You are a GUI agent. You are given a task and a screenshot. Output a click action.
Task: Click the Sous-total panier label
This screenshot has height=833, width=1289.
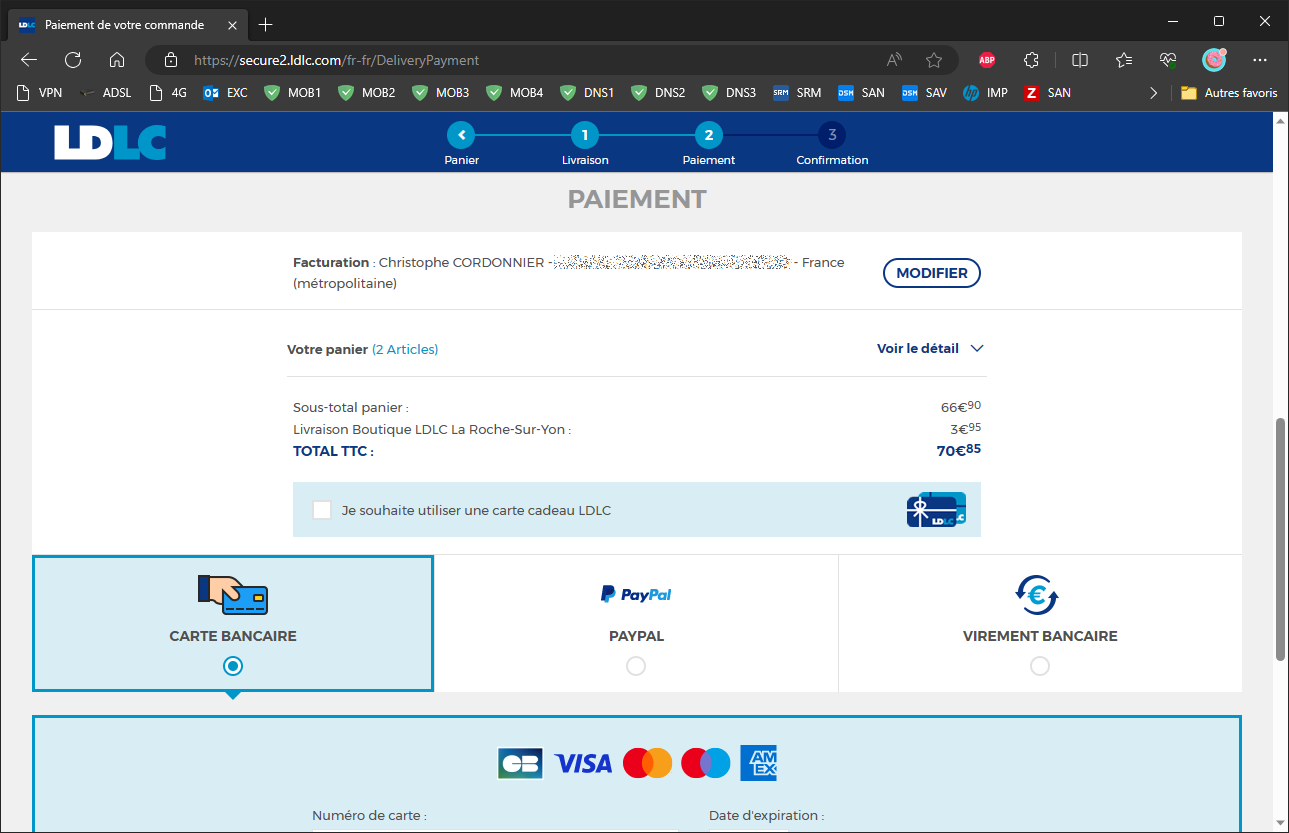click(351, 408)
